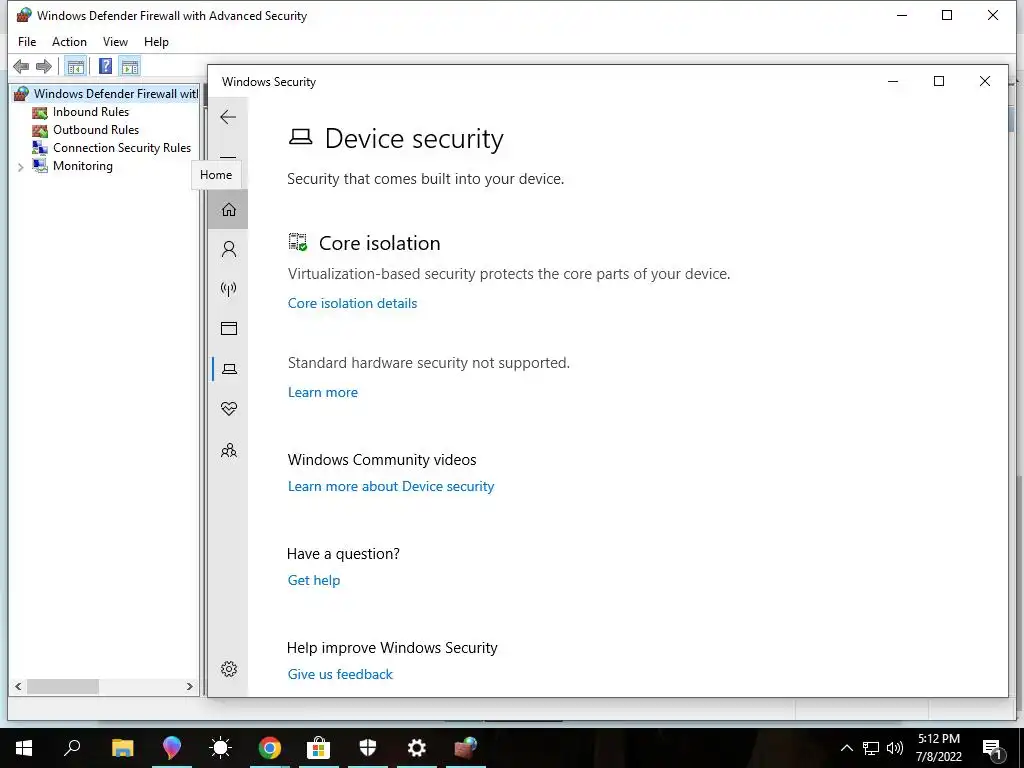Click 'Standard hardware security not supported.' text
The width and height of the screenshot is (1024, 768).
tap(428, 363)
